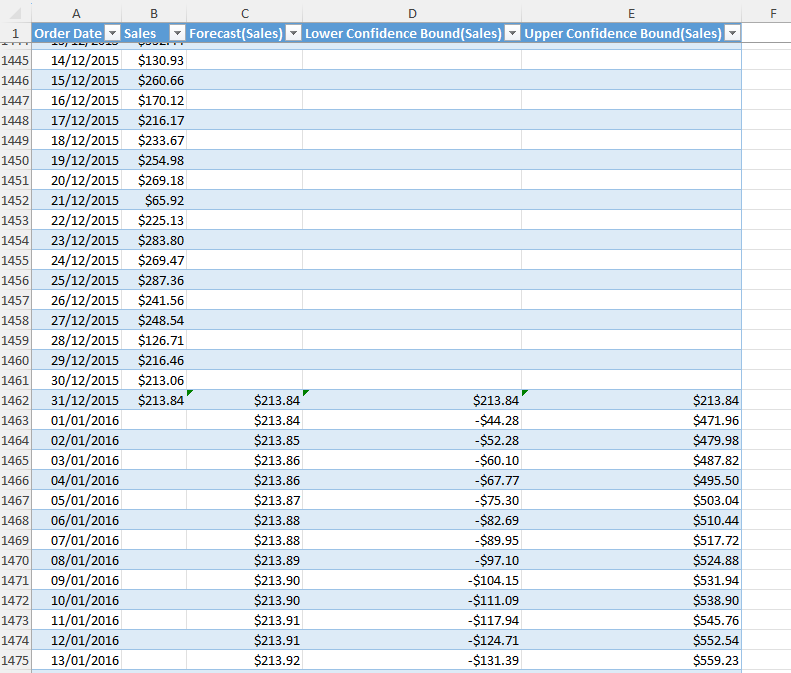Click the upper bound cell showing $471.96
Screen dimensions: 791x673
coord(631,420)
